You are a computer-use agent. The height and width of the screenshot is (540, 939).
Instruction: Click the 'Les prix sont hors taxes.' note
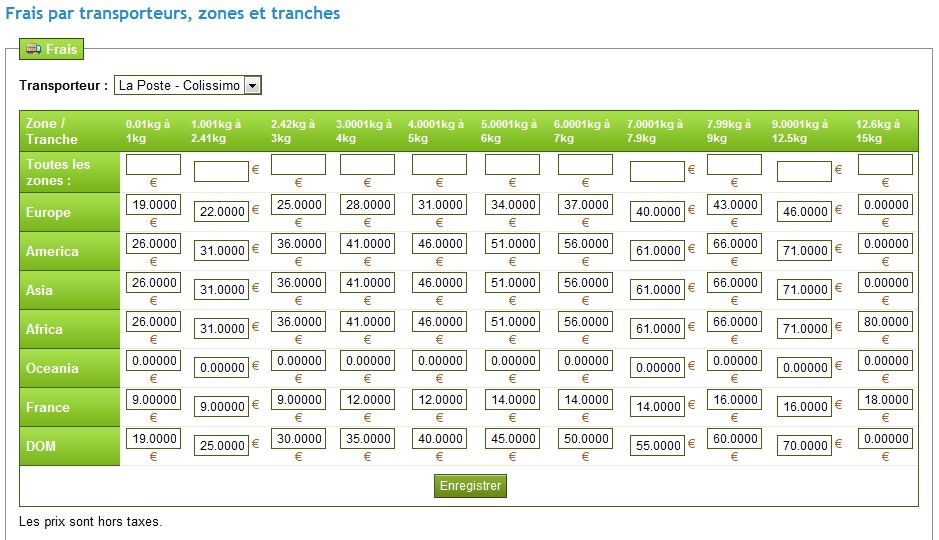click(x=90, y=521)
